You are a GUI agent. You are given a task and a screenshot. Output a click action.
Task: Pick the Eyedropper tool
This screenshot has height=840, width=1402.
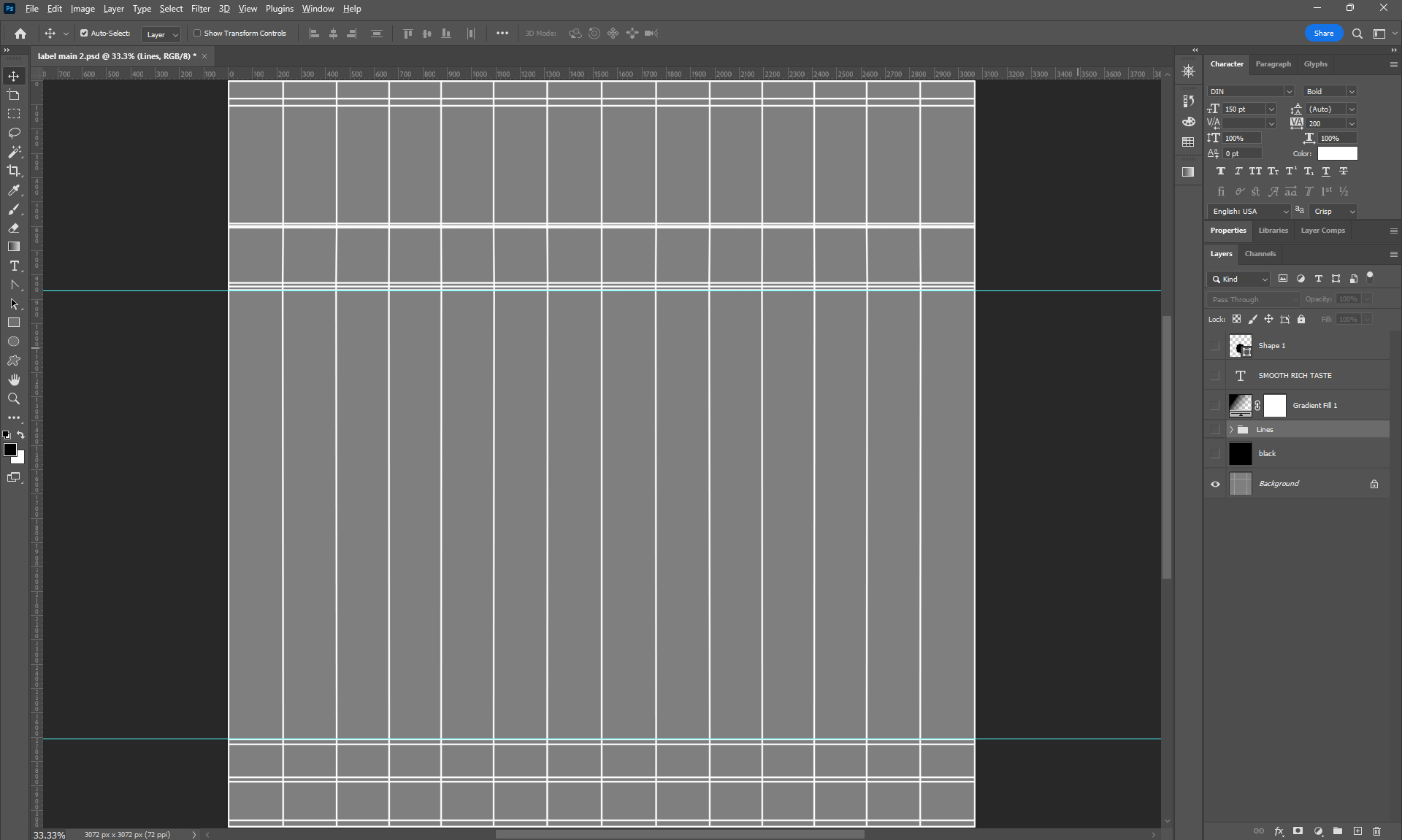click(14, 190)
